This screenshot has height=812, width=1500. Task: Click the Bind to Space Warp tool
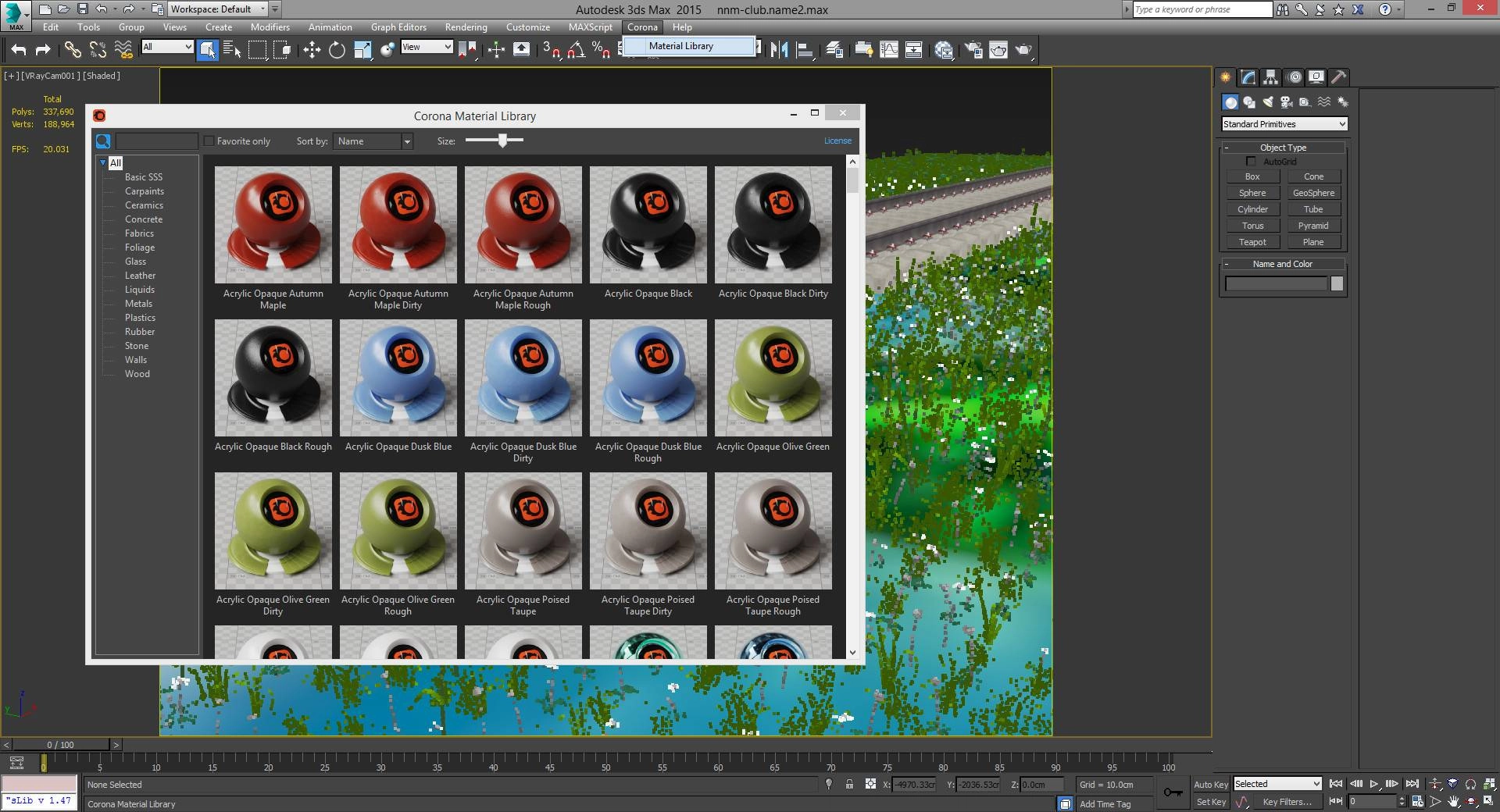(123, 50)
